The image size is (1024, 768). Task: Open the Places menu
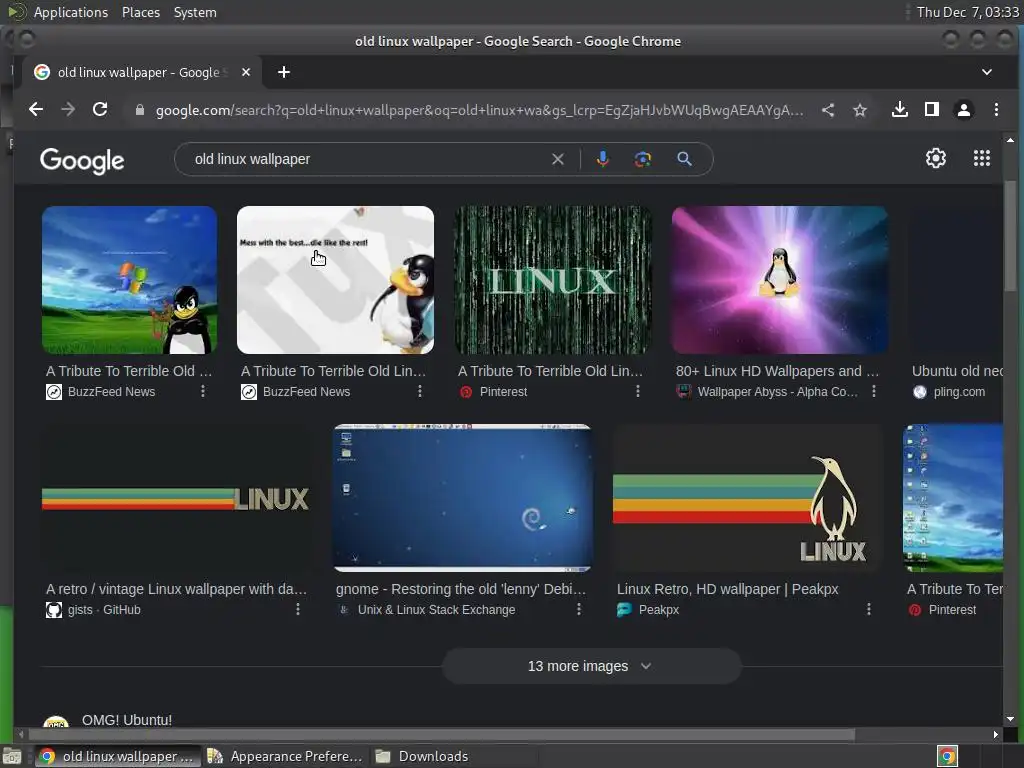coord(140,12)
